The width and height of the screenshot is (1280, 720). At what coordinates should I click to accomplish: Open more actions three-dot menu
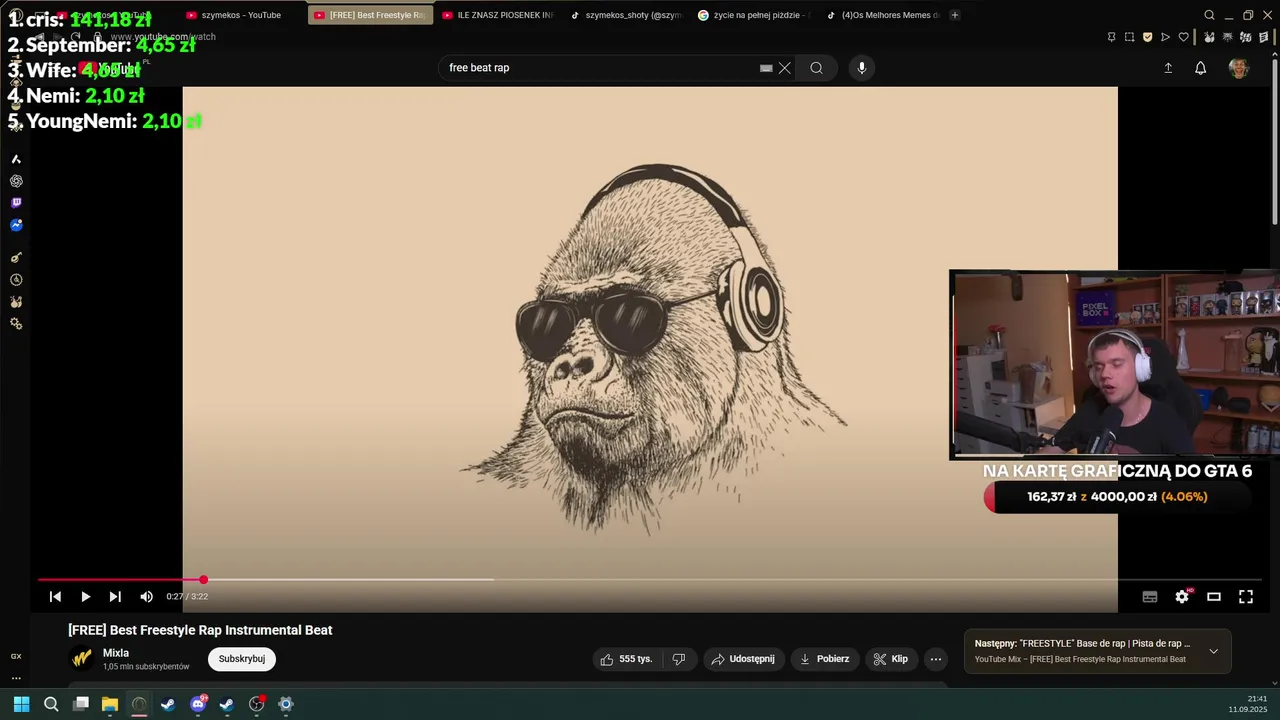click(936, 659)
